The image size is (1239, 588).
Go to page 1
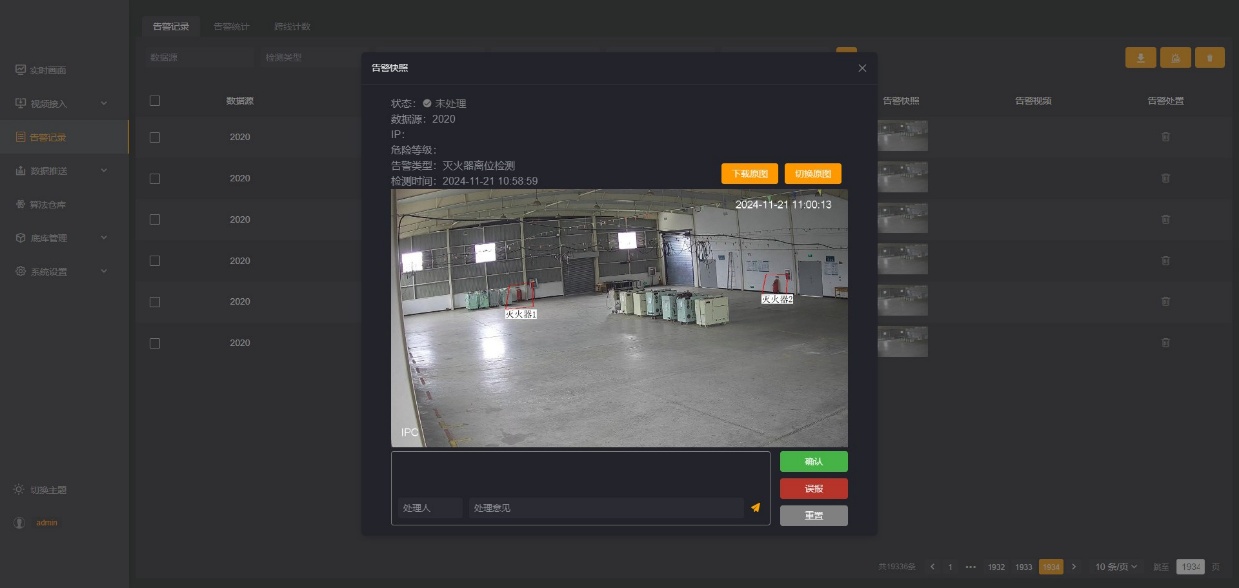click(x=950, y=566)
